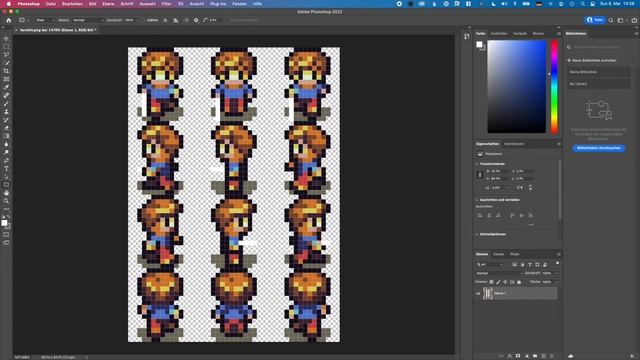Add layer style fx icon
The image size is (640, 360).
tap(510, 356)
